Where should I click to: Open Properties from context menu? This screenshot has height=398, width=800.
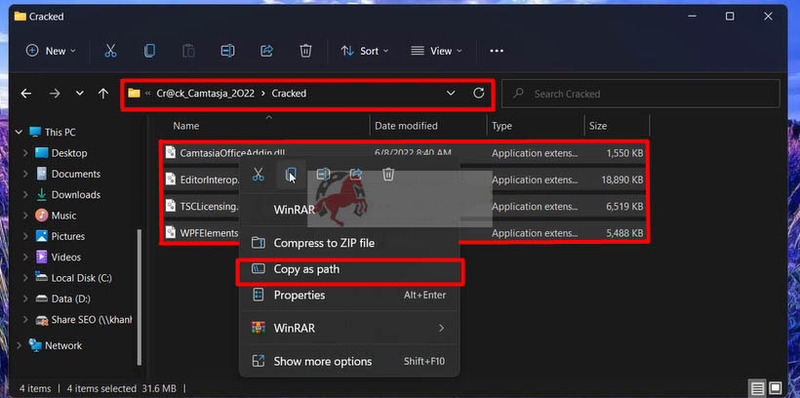click(x=349, y=295)
